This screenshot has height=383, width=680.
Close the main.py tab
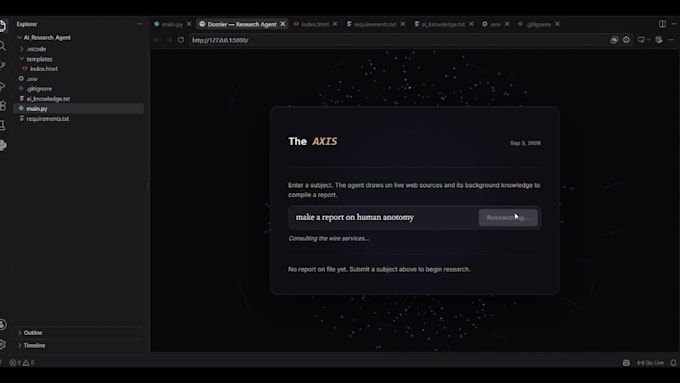coord(189,24)
